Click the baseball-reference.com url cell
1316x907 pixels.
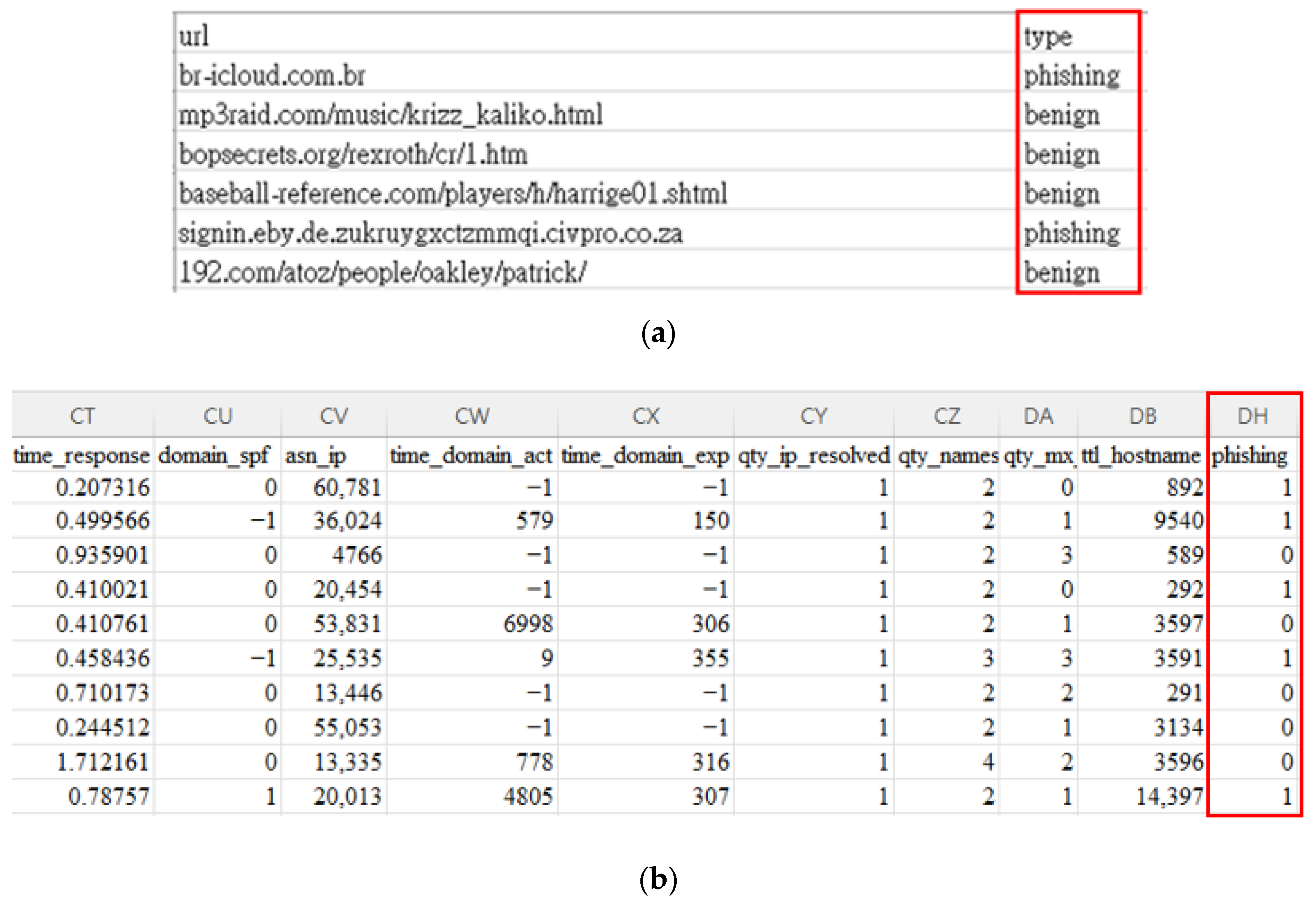click(452, 194)
